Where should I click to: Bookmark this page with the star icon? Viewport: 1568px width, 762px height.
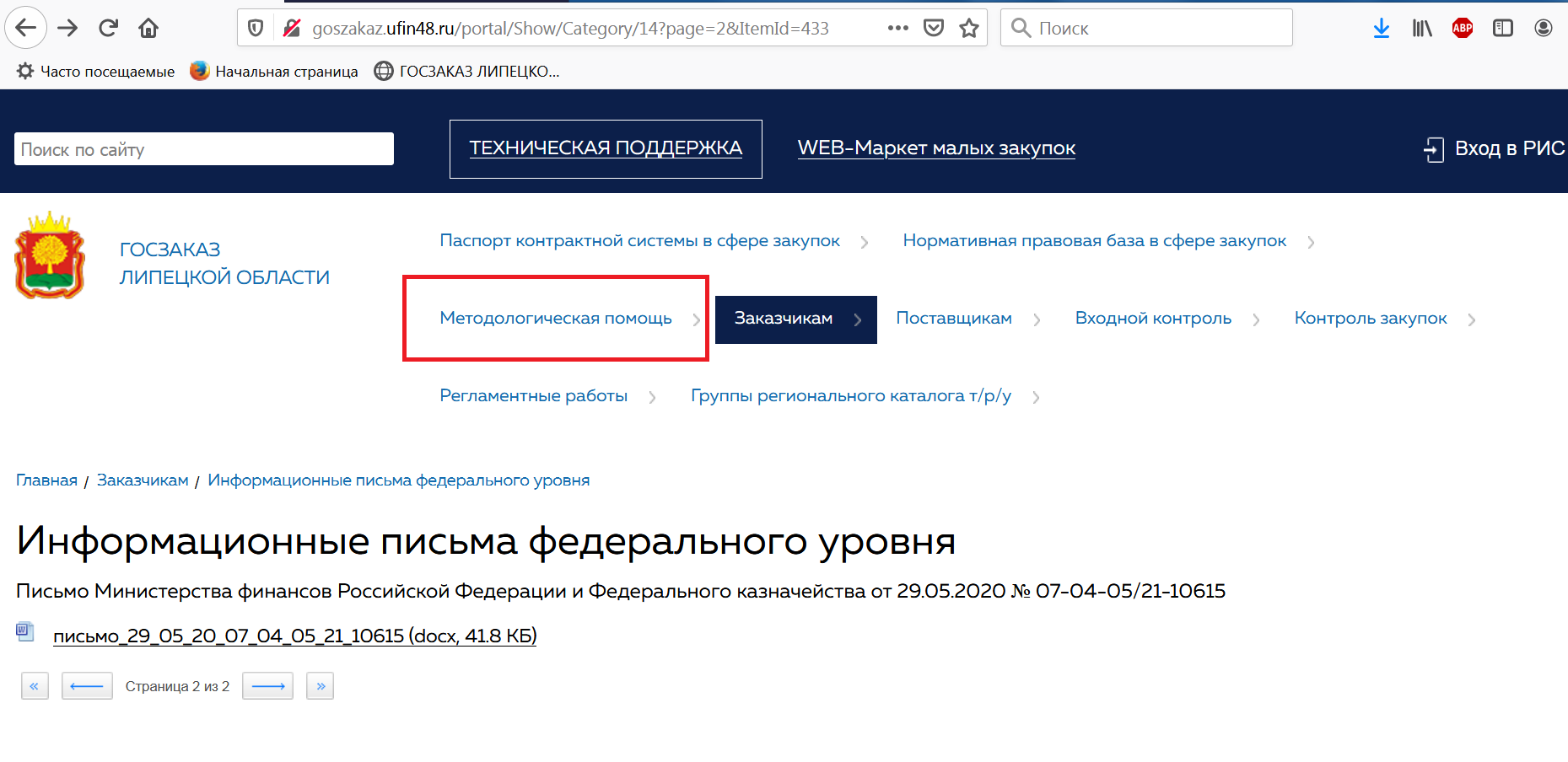click(x=969, y=28)
